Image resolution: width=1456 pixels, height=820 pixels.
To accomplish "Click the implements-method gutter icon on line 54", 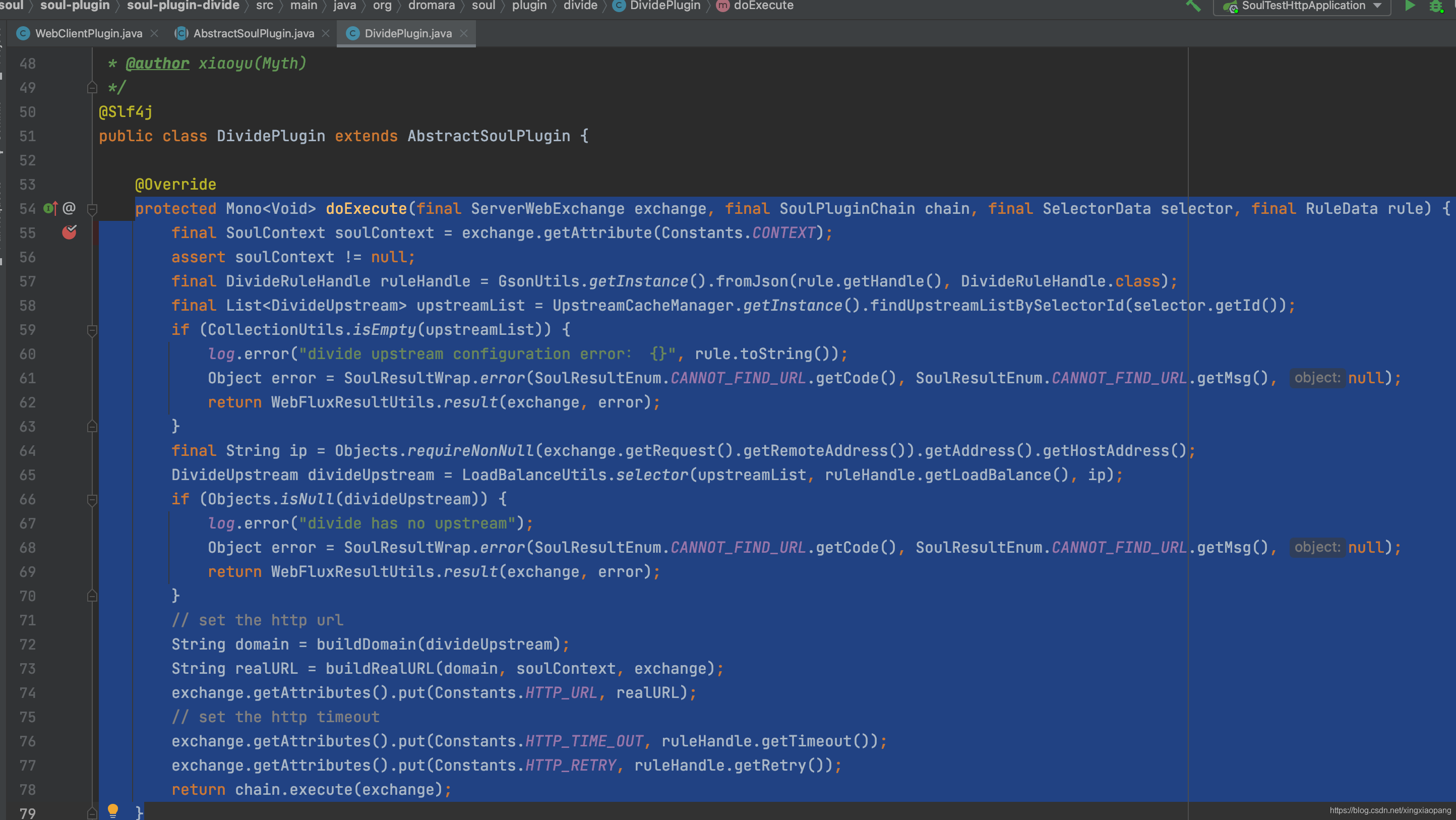I will click(x=50, y=209).
